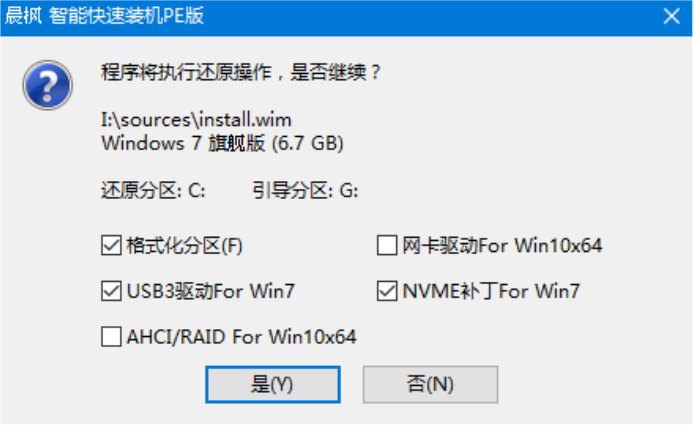Untick NVME补丁For Win7 checkbox
The height and width of the screenshot is (425, 694).
(387, 291)
